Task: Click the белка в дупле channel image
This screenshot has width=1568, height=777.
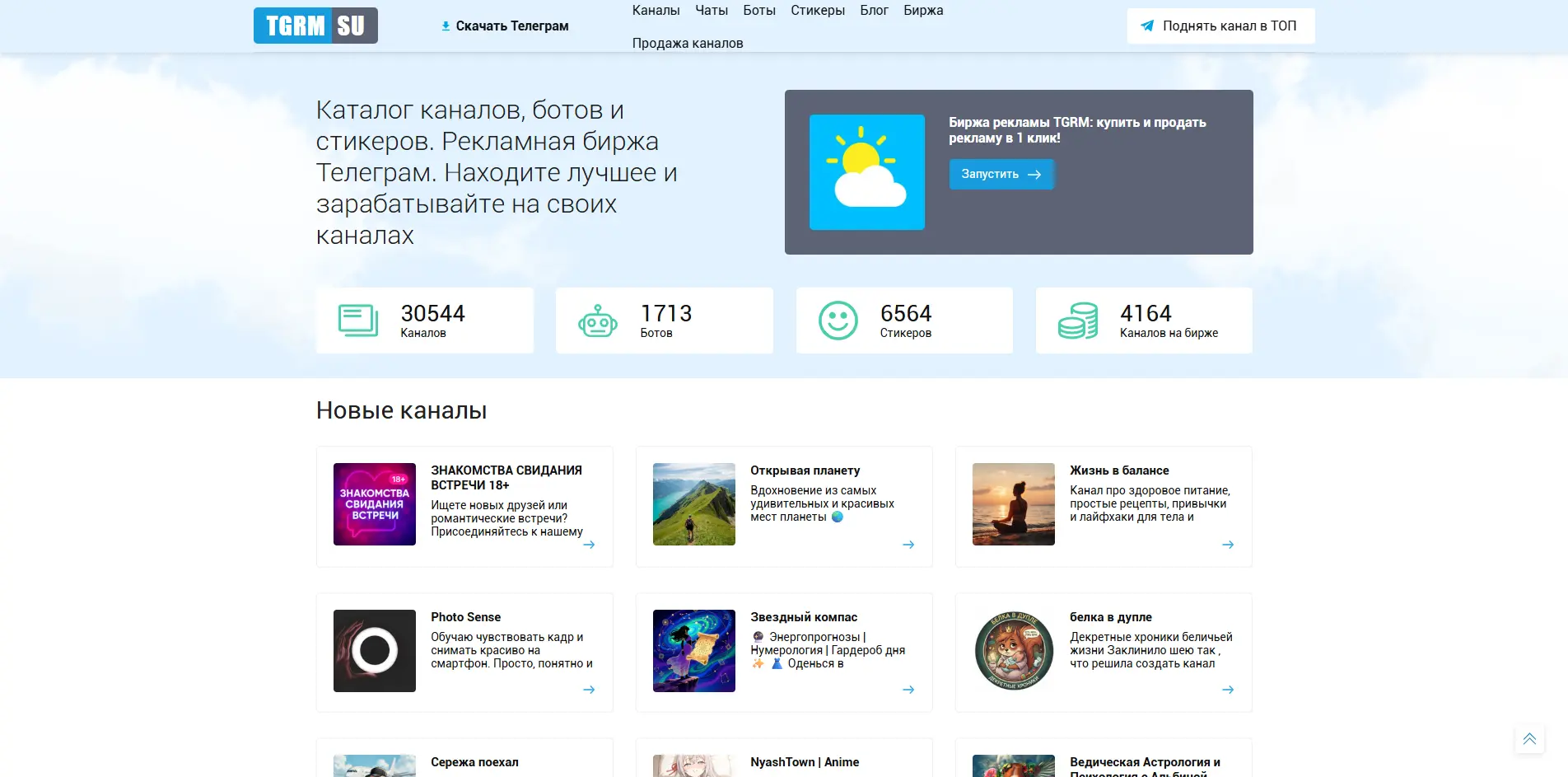Action: coord(1013,651)
